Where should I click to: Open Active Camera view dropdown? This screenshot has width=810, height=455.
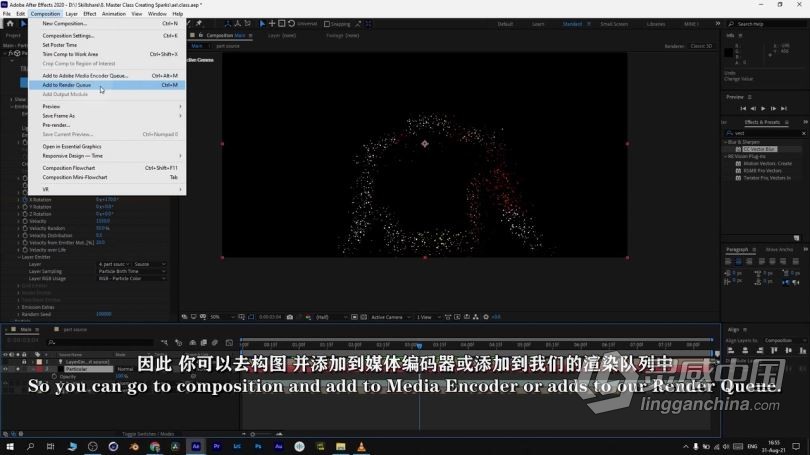click(x=391, y=317)
